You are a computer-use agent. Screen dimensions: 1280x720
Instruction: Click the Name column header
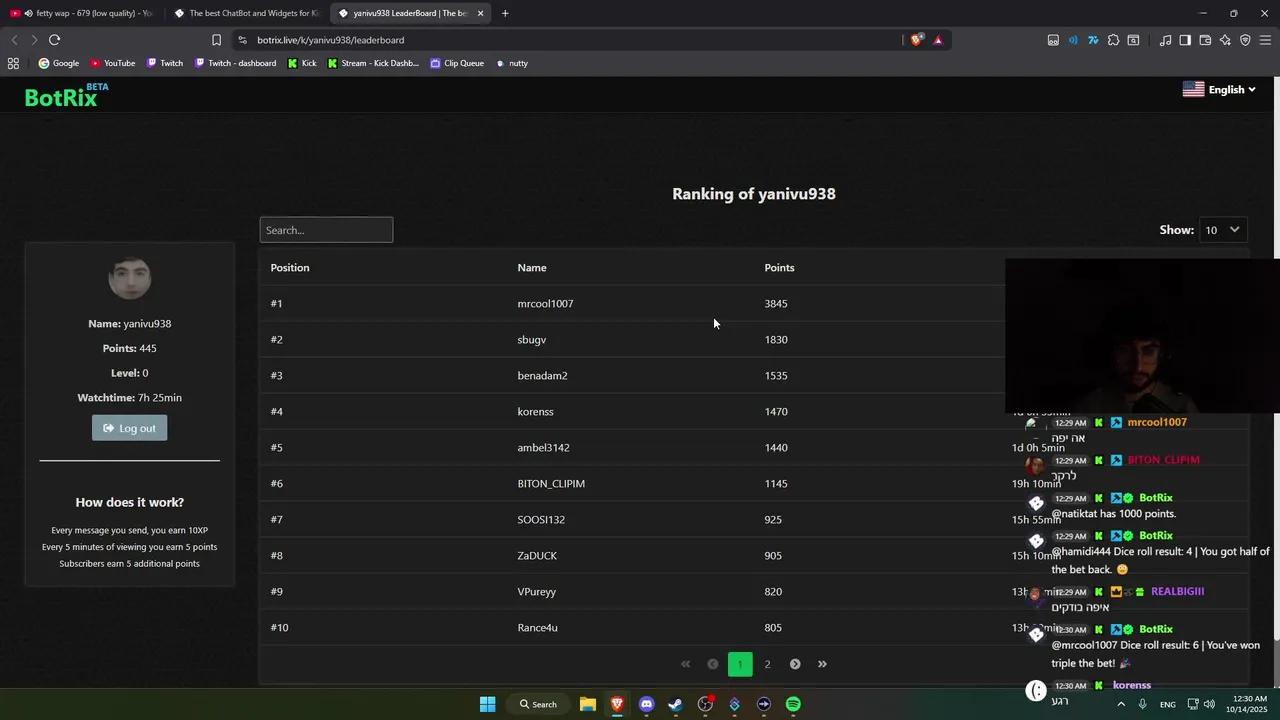point(532,268)
